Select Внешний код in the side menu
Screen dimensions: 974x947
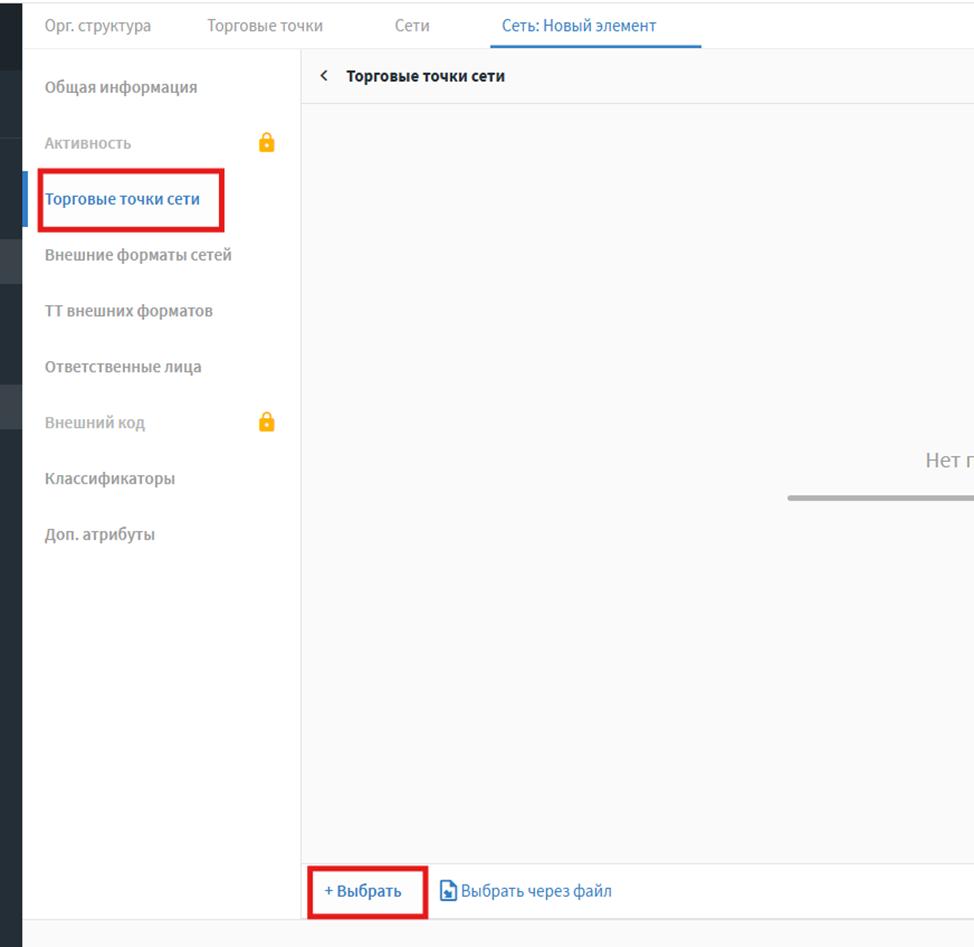(95, 423)
